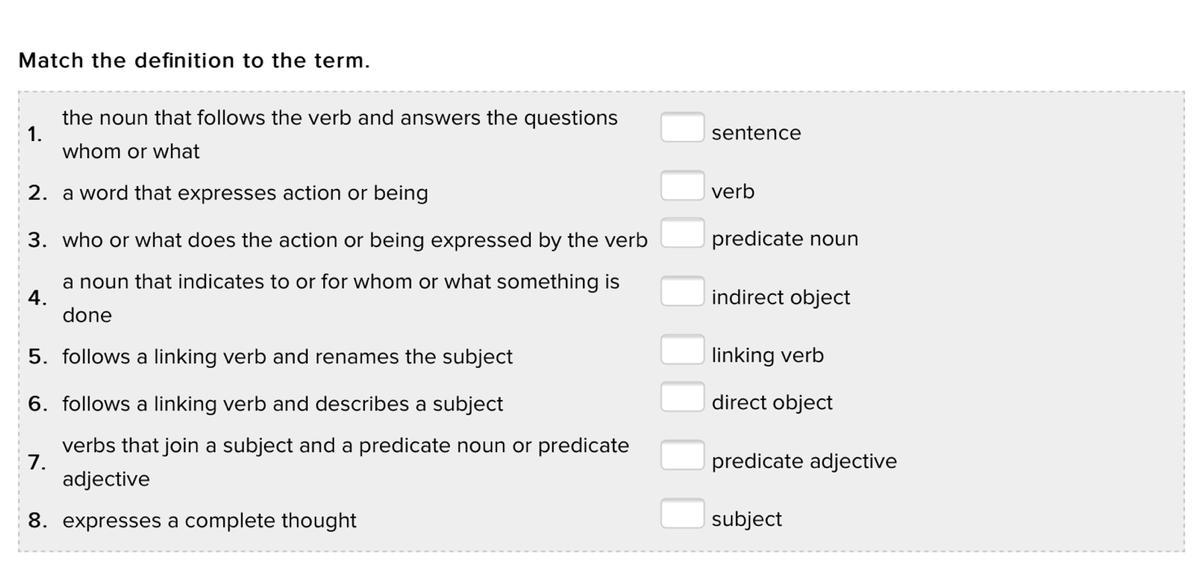Select definition 3 about who does the action
Image resolution: width=1200 pixels, height=571 pixels.
[354, 240]
